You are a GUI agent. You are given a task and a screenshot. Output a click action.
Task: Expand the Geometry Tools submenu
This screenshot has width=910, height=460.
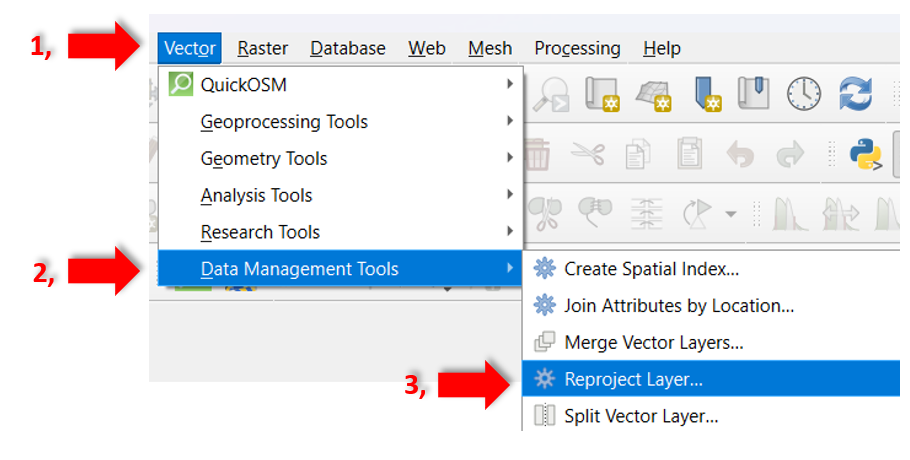pyautogui.click(x=340, y=159)
